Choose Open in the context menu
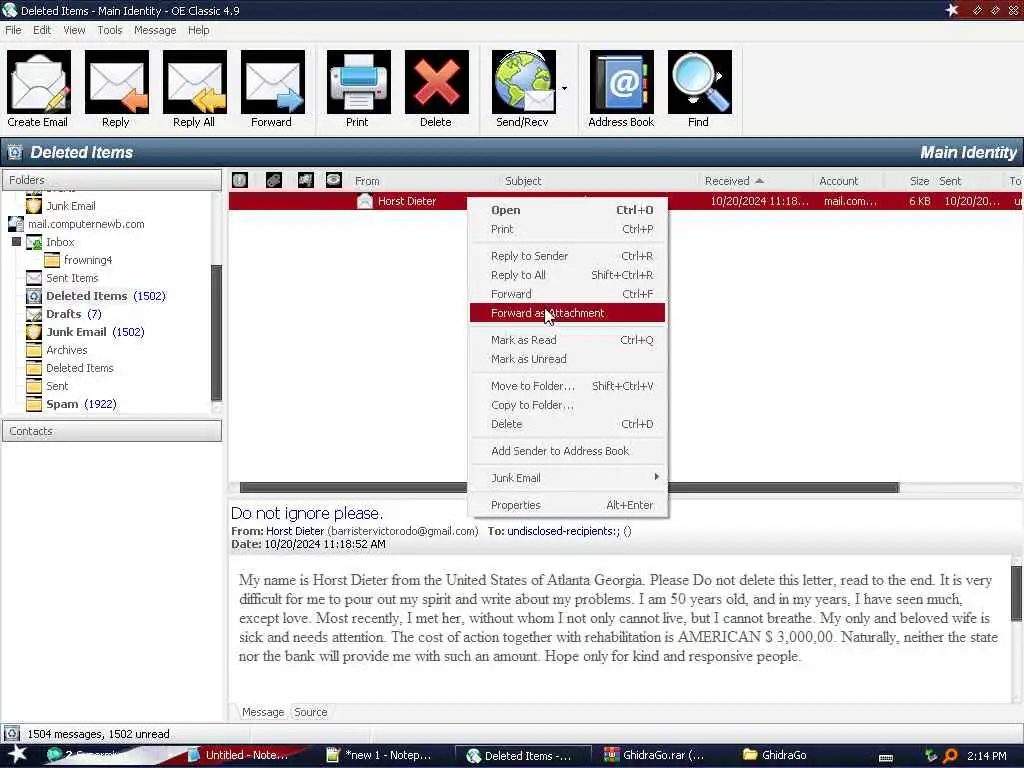 pyautogui.click(x=568, y=210)
